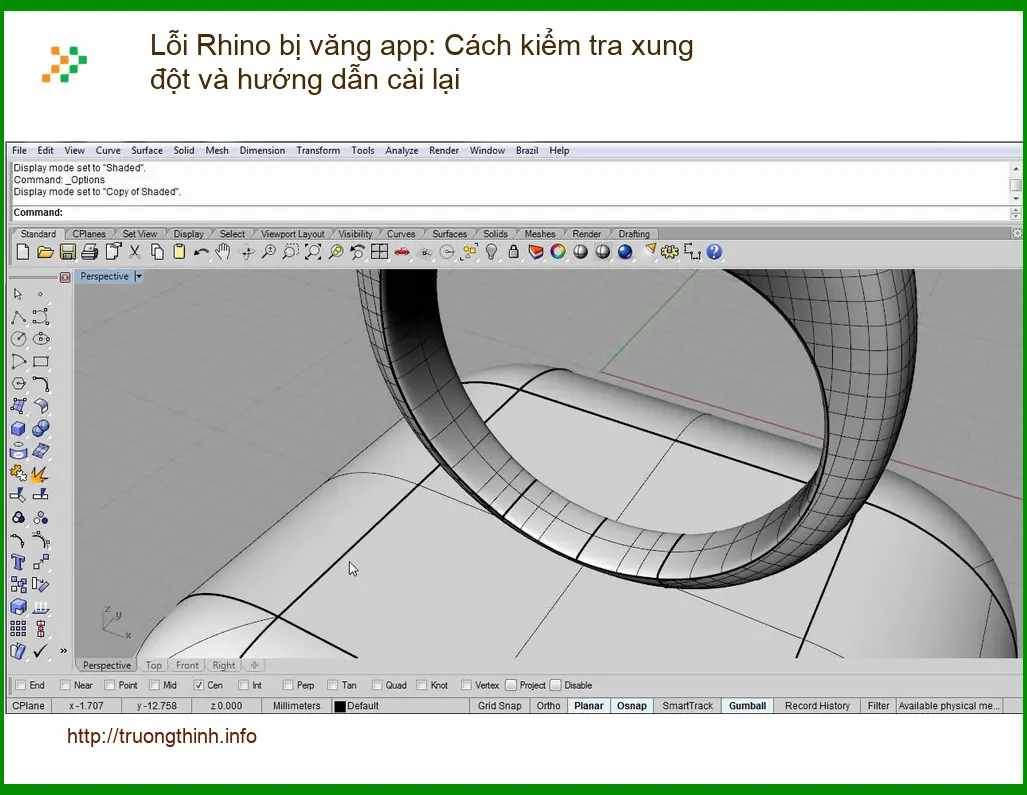This screenshot has height=795, width=1027.
Task: Click into the Command input field
Action: pyautogui.click(x=511, y=212)
